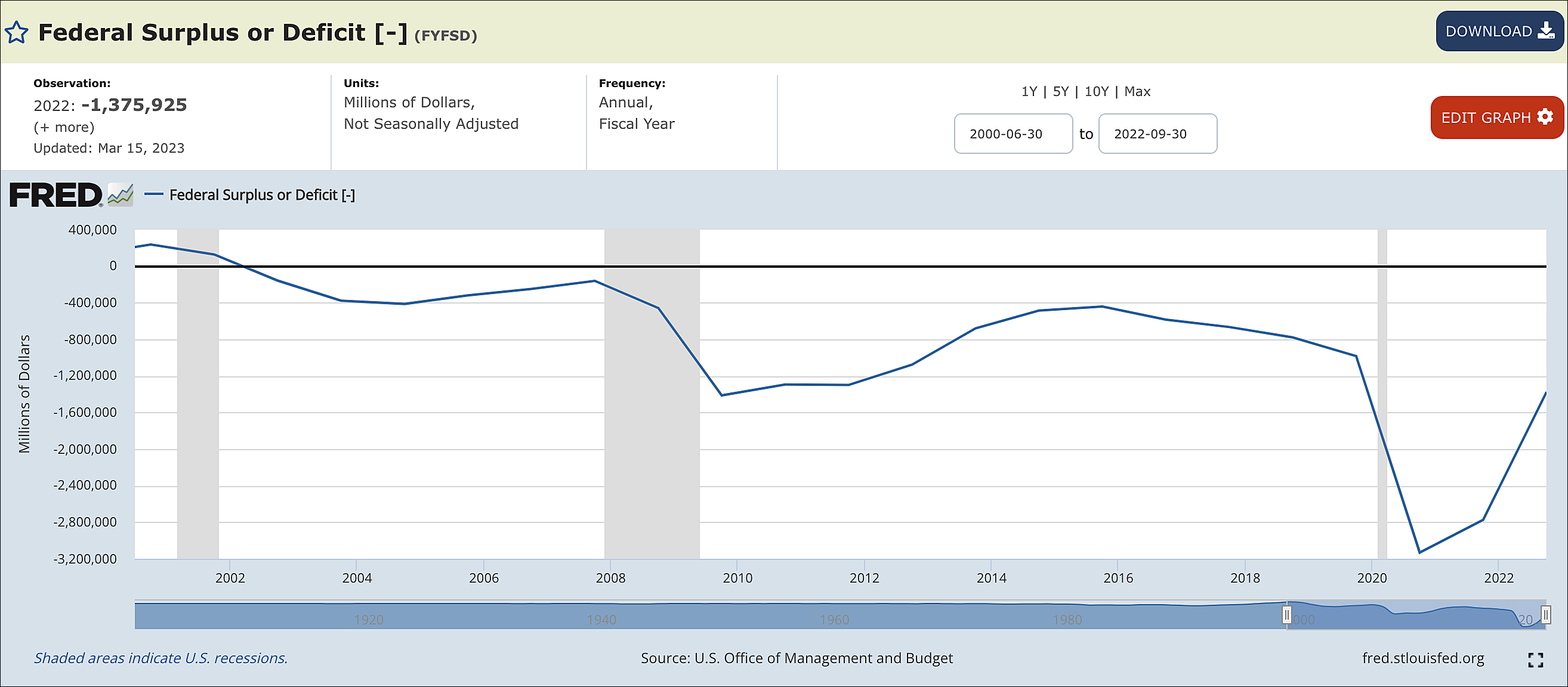Select the 1Y time range
The height and width of the screenshot is (687, 1568).
point(1029,91)
